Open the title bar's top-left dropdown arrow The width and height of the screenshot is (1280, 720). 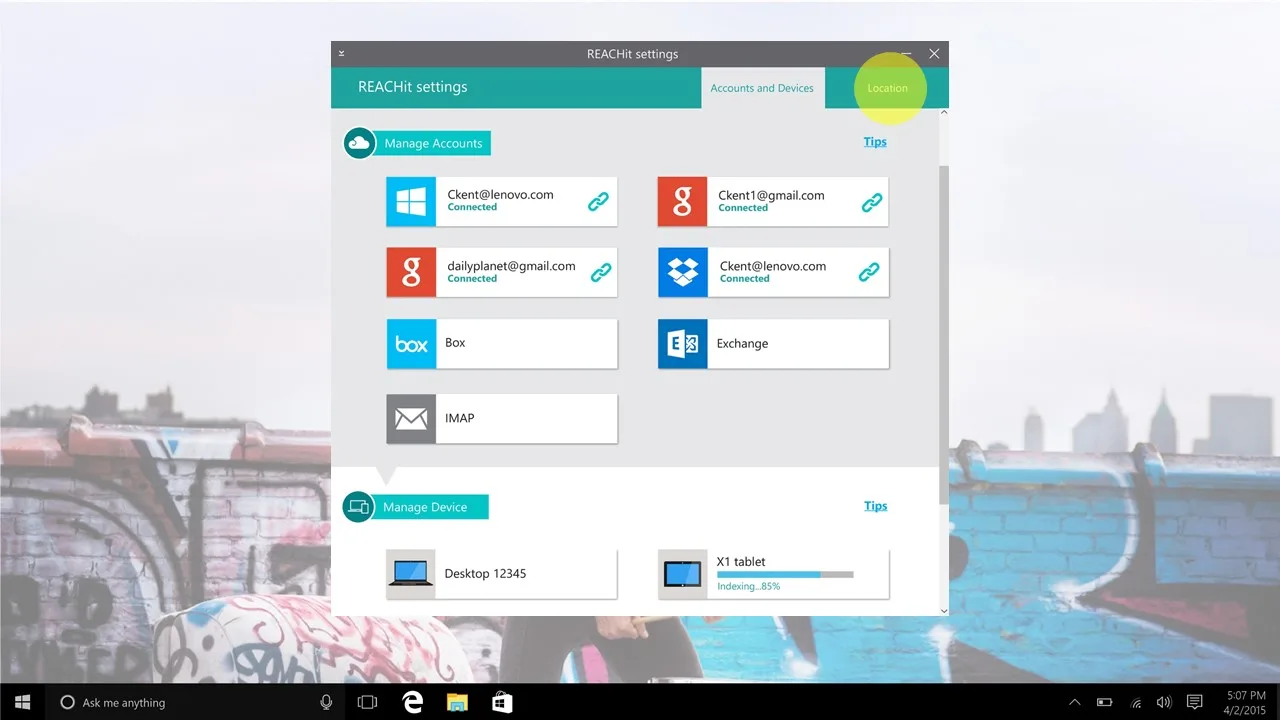(341, 53)
